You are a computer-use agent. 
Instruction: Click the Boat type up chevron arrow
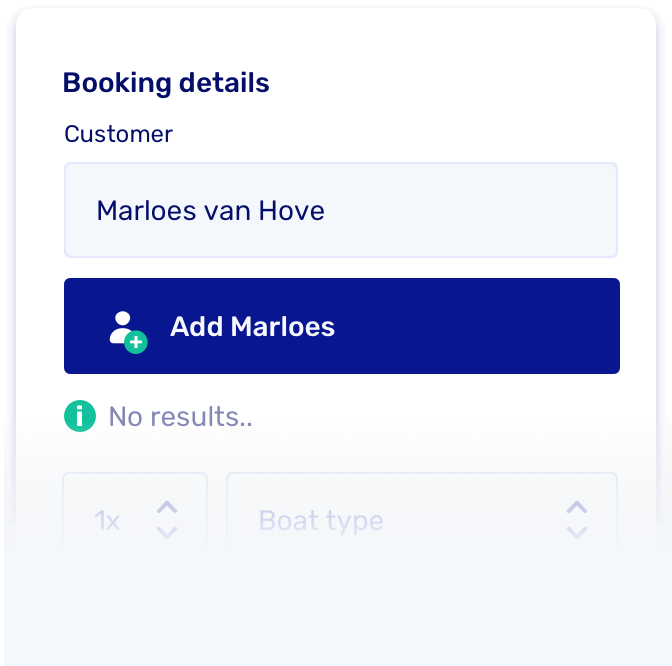[577, 508]
